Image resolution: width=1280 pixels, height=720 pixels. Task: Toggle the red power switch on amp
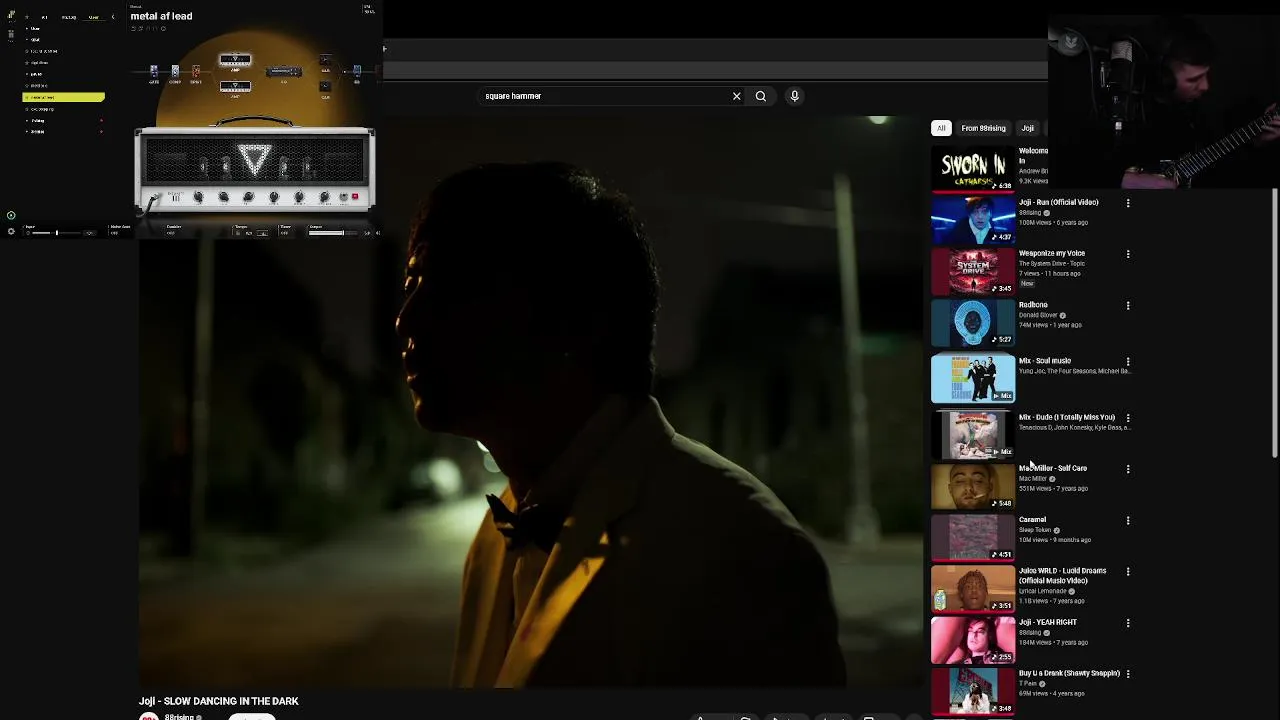click(x=355, y=196)
